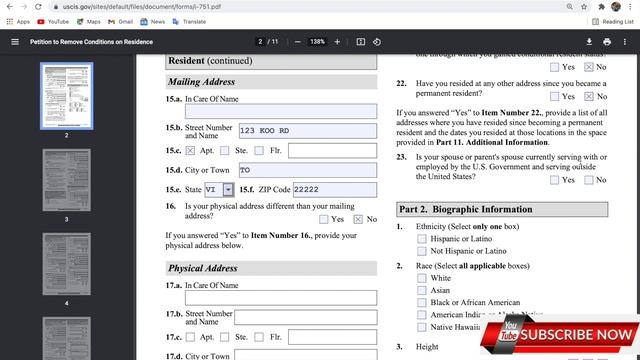The height and width of the screenshot is (360, 640).
Task: Toggle the PDF sidebar hamburger menu
Action: [15, 42]
